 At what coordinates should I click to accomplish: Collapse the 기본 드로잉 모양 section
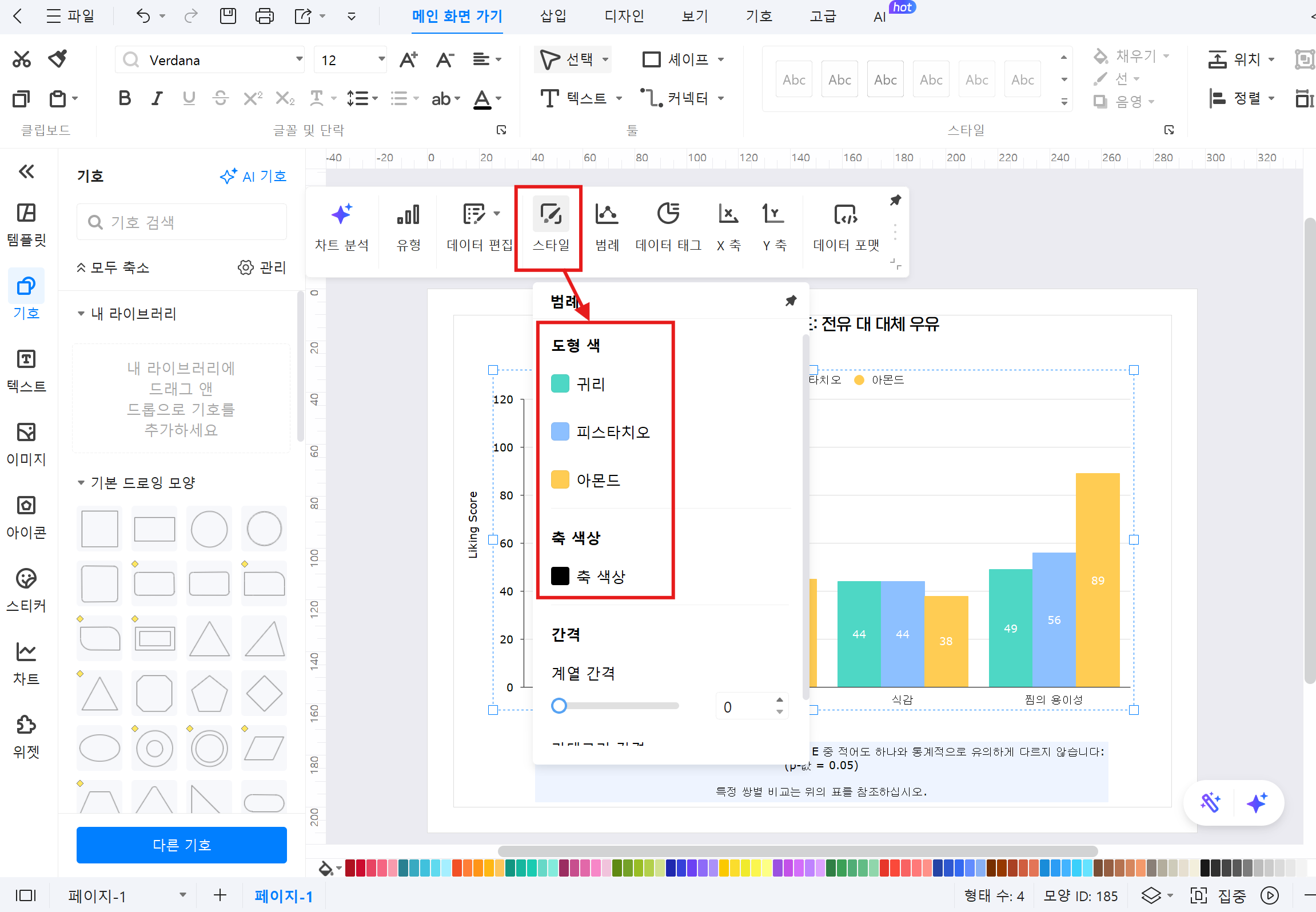(81, 483)
